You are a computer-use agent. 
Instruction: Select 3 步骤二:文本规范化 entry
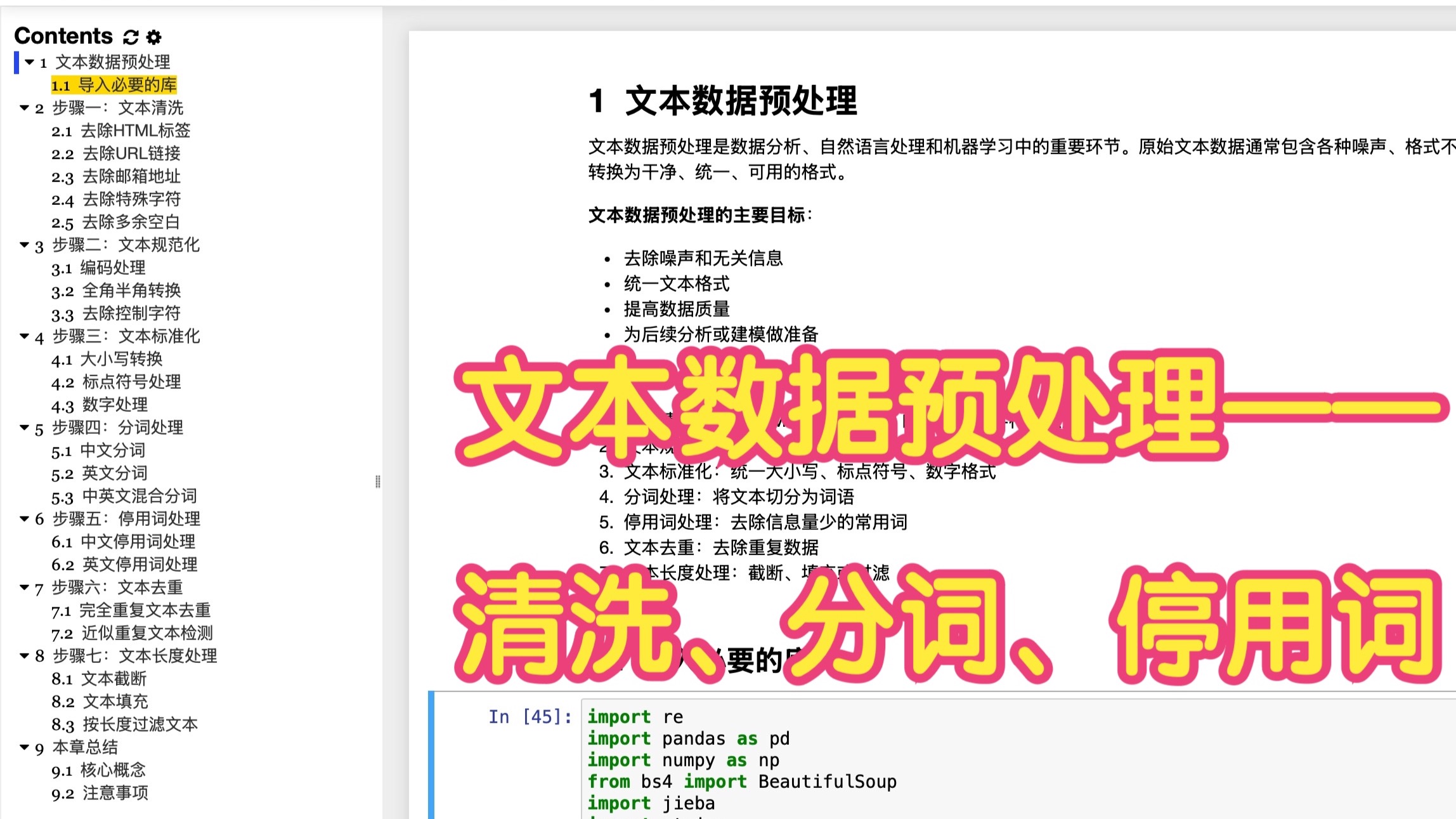click(x=117, y=245)
